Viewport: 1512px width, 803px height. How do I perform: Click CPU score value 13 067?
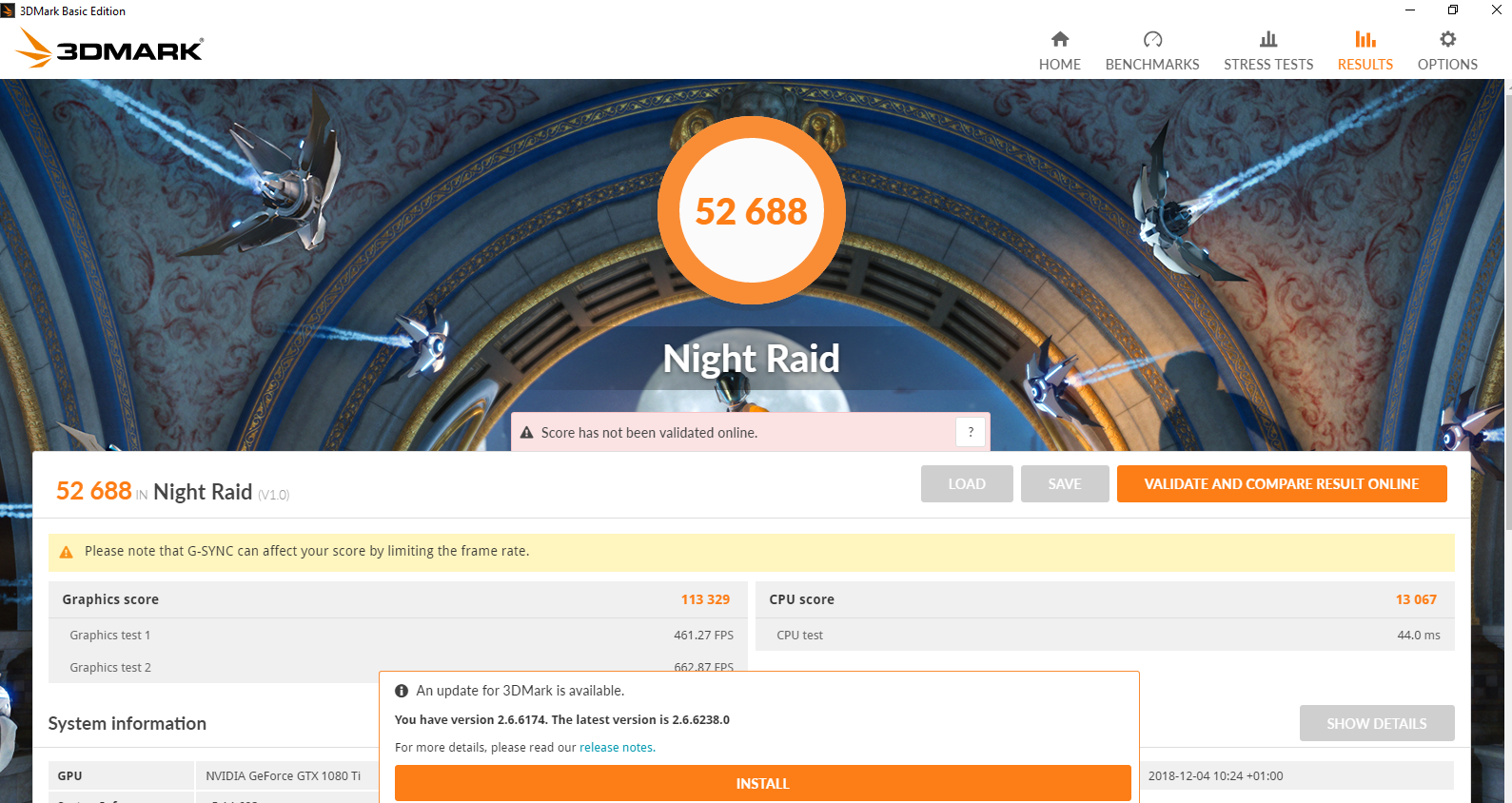click(1416, 599)
